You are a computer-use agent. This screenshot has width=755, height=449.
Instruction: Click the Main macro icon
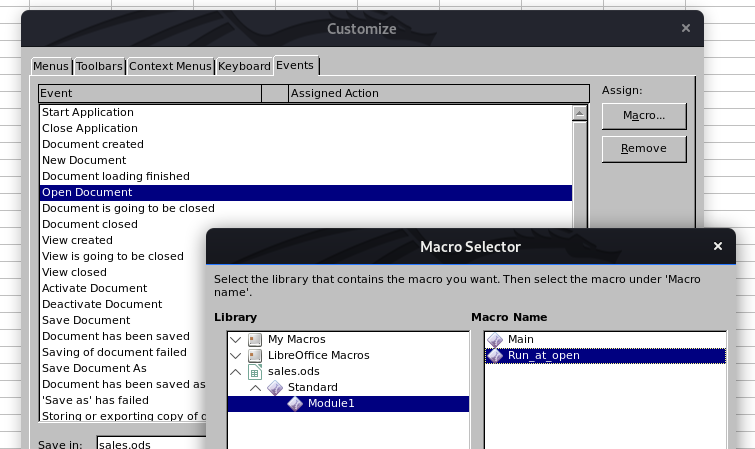495,340
